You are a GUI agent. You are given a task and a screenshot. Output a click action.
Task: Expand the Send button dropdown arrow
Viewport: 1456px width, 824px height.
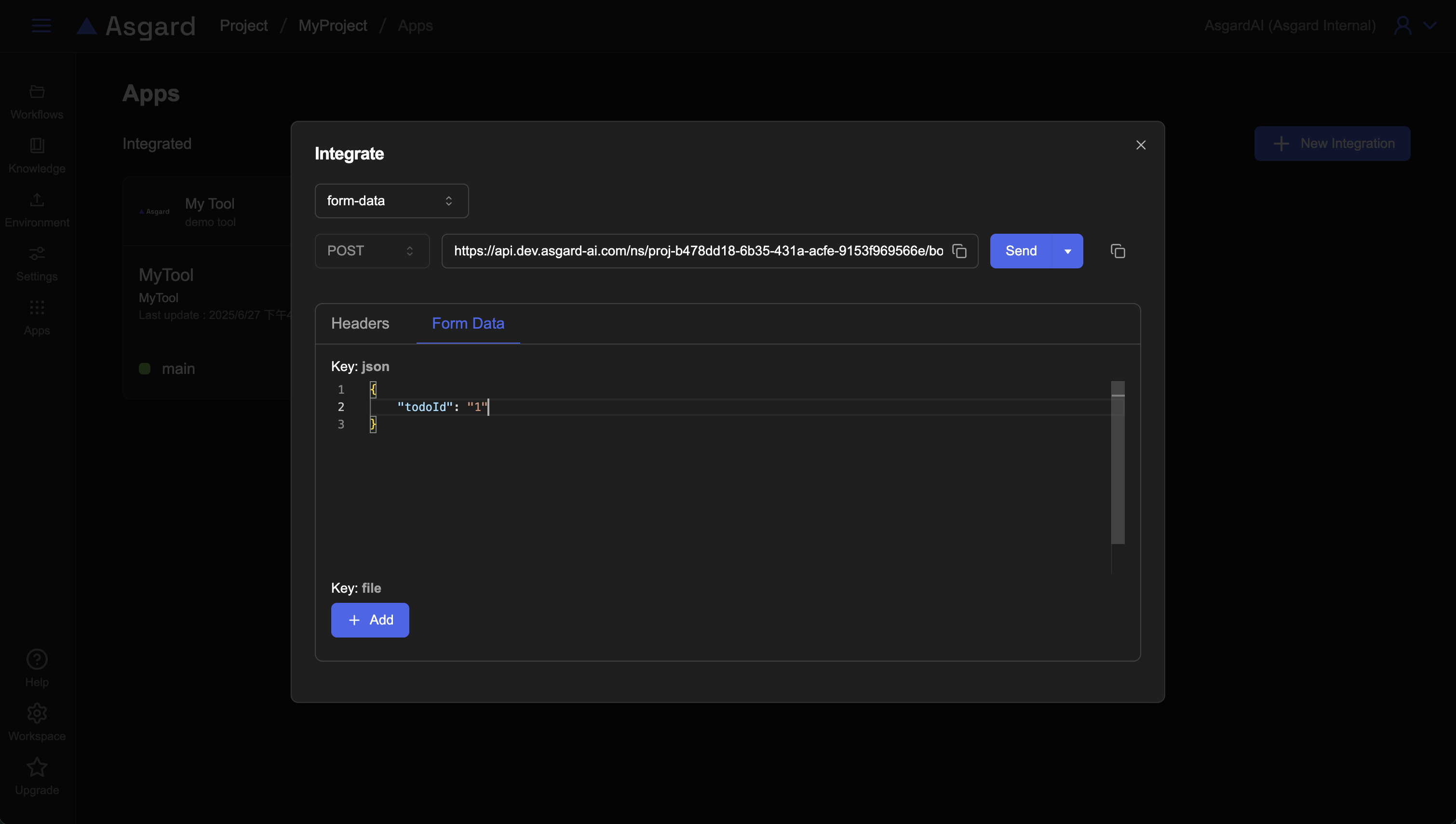click(x=1067, y=251)
